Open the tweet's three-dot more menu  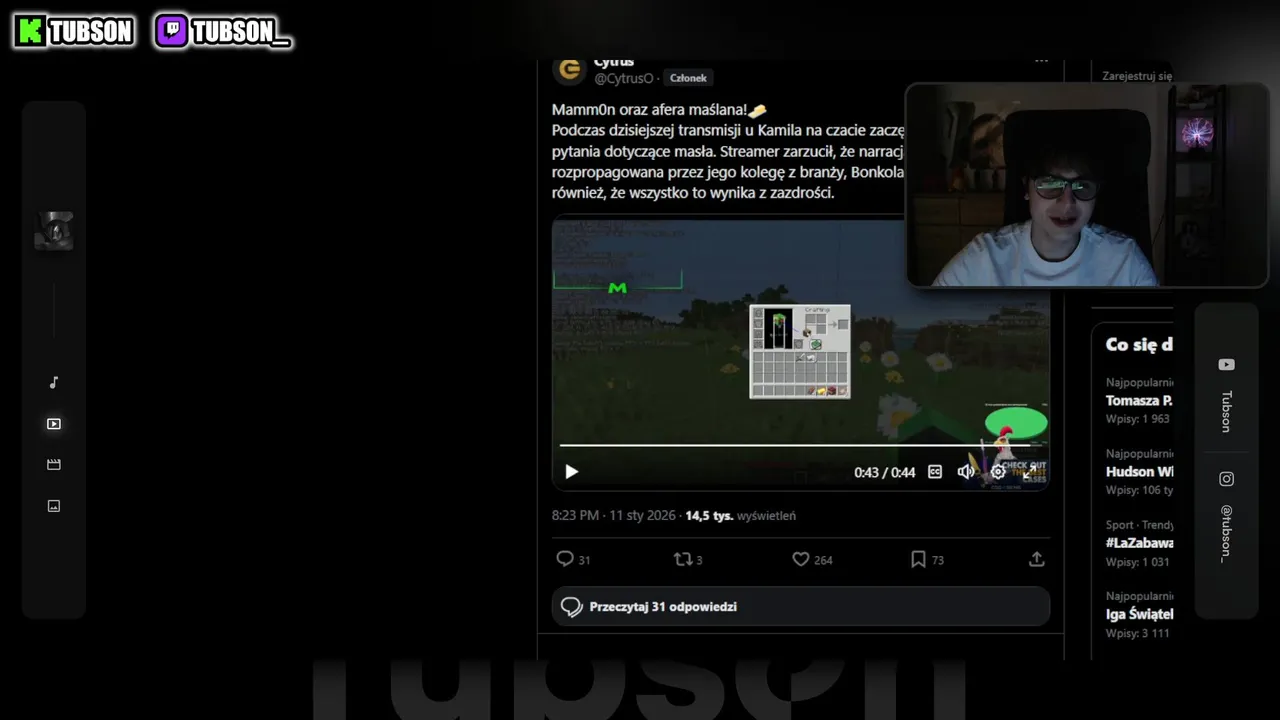click(1041, 61)
